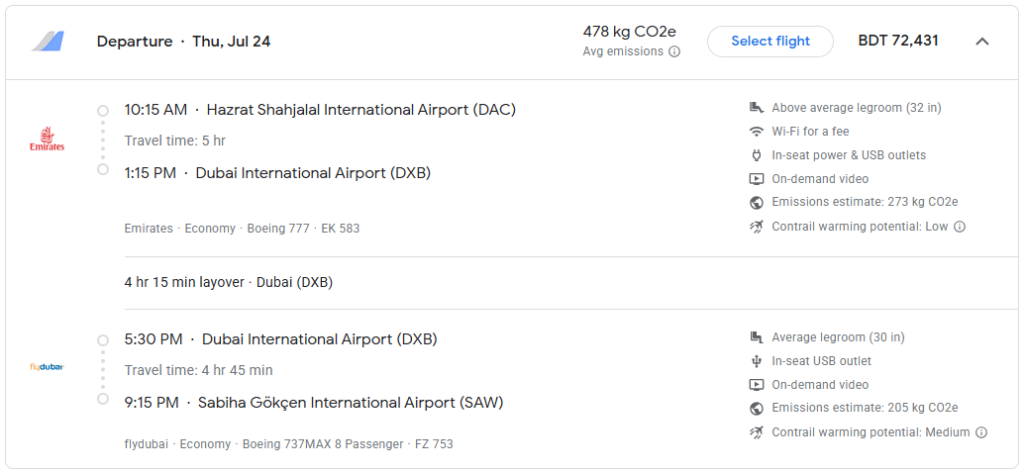Open the info icon beside Contrail warming Medium
Screen dimensions: 1024x473
tap(981, 432)
